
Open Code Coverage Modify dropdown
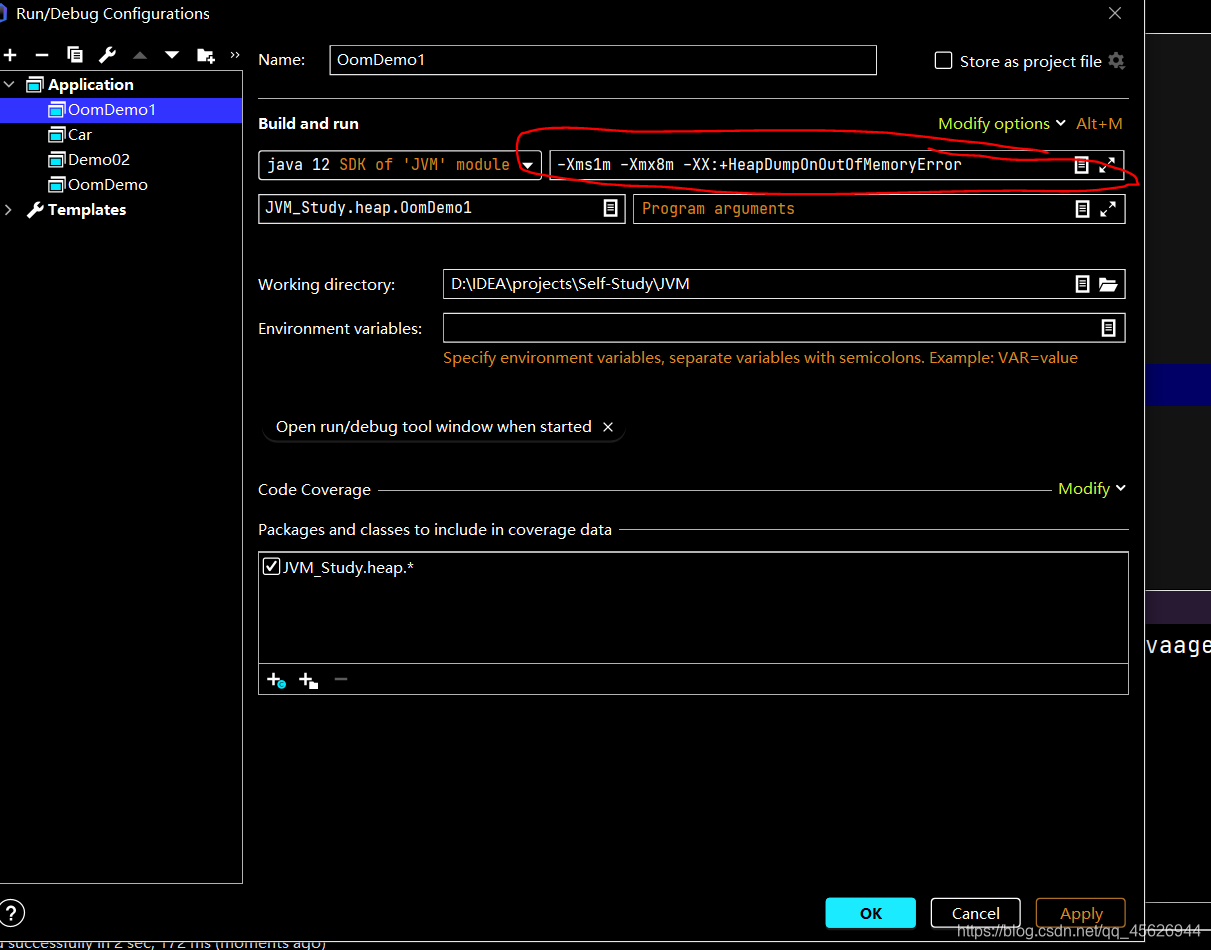(1092, 489)
